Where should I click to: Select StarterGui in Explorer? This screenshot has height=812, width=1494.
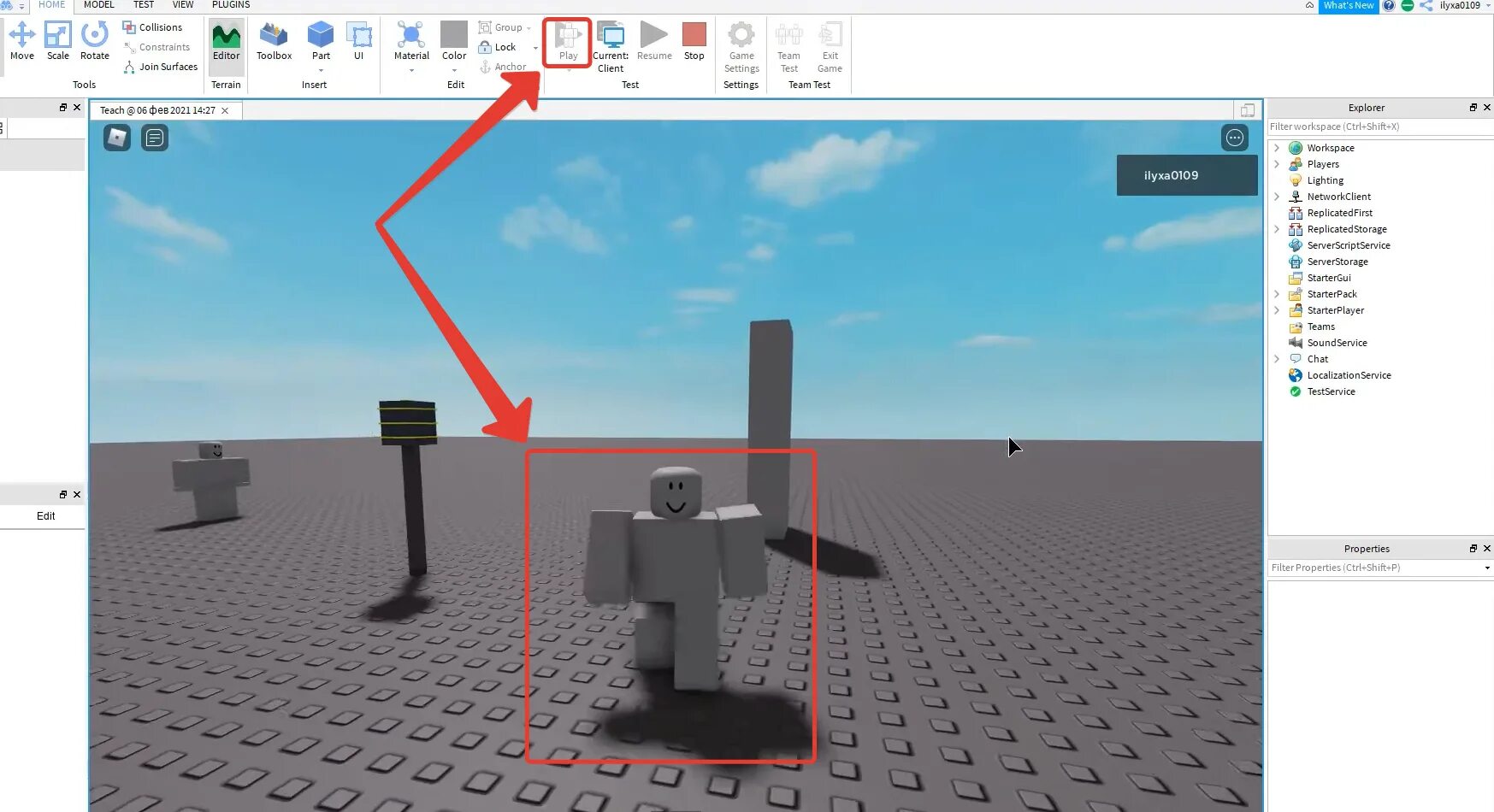click(1328, 278)
